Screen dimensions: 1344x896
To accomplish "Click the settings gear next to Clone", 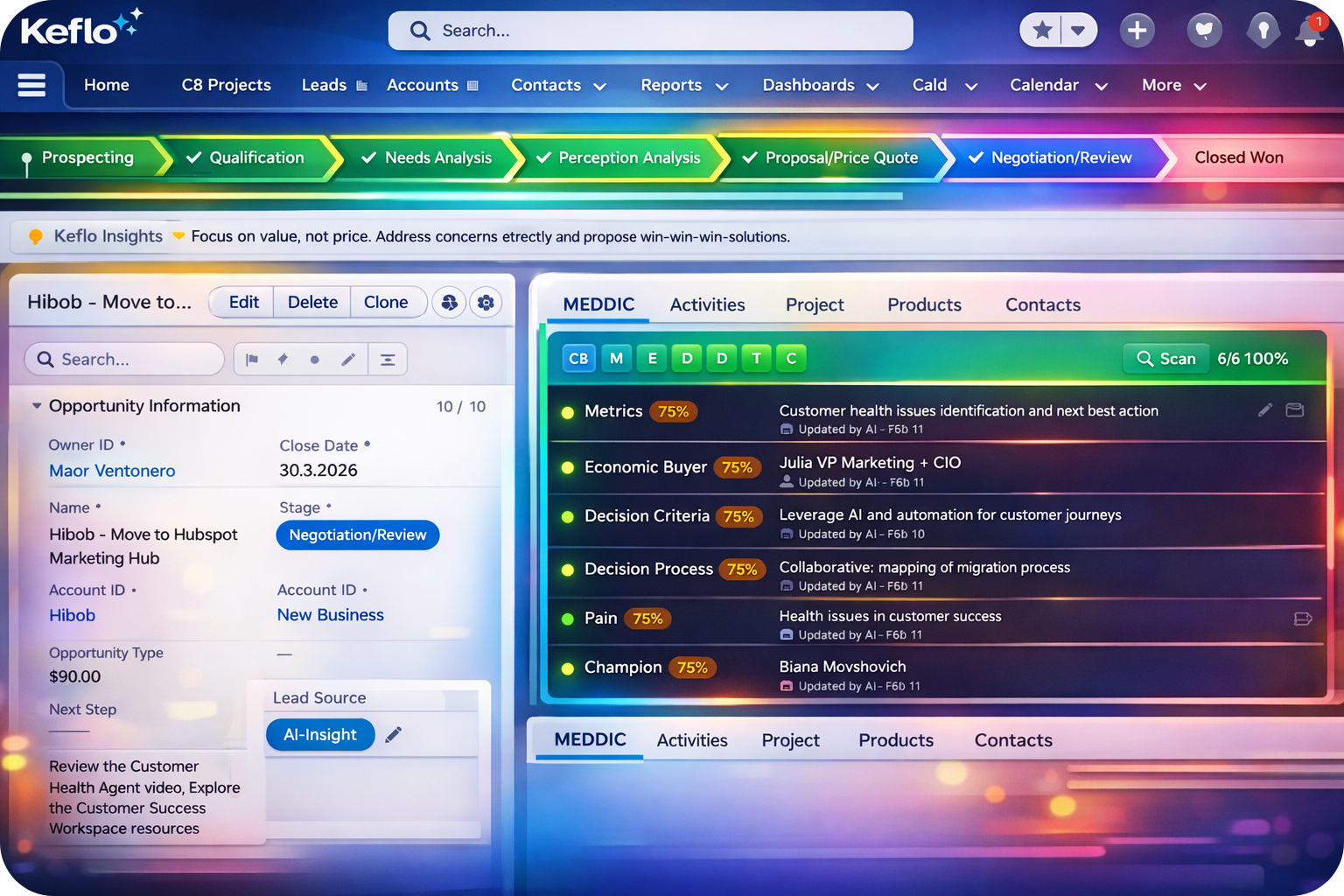I will tap(486, 303).
